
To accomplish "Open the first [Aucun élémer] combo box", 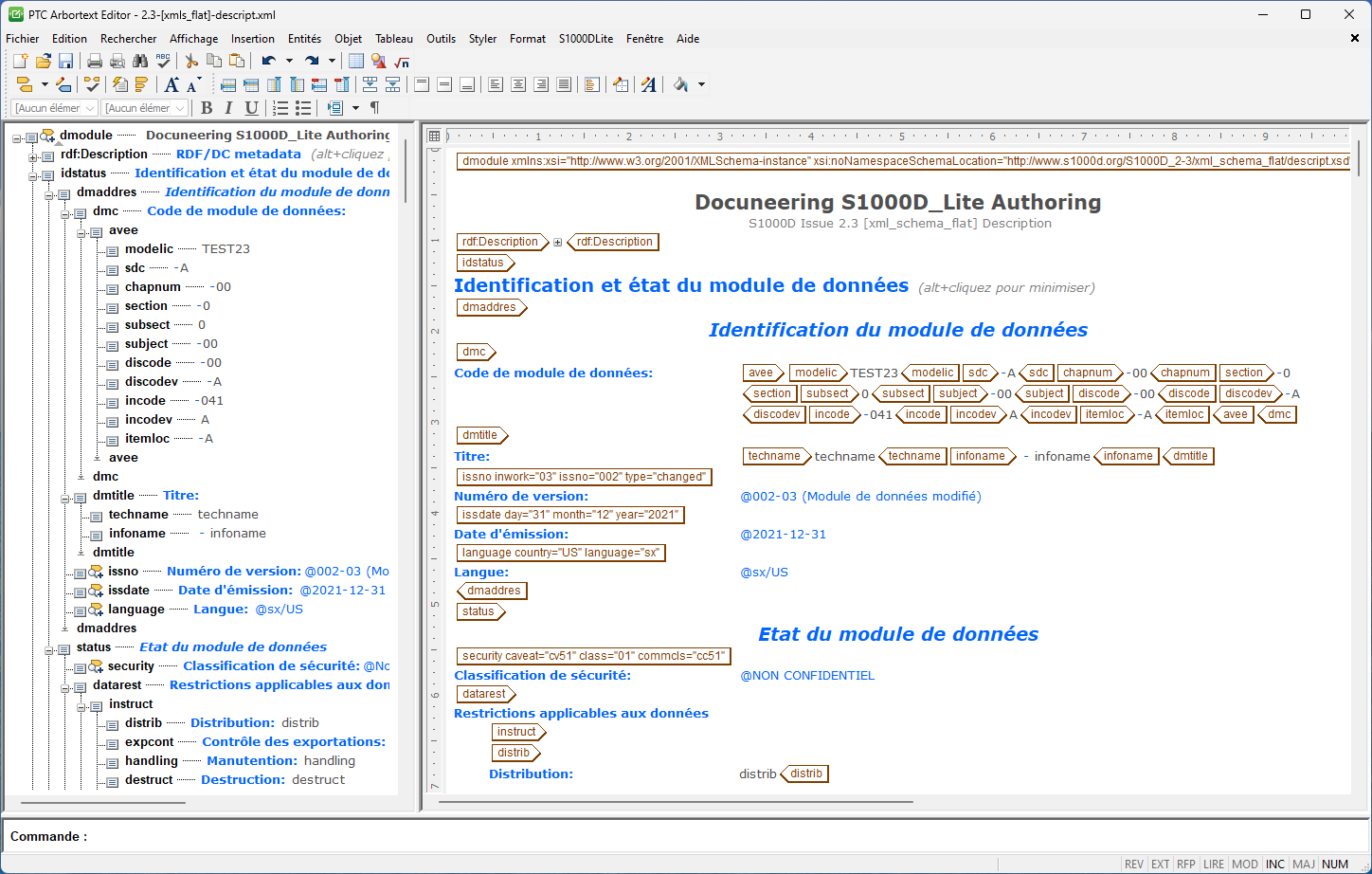I will (x=54, y=108).
